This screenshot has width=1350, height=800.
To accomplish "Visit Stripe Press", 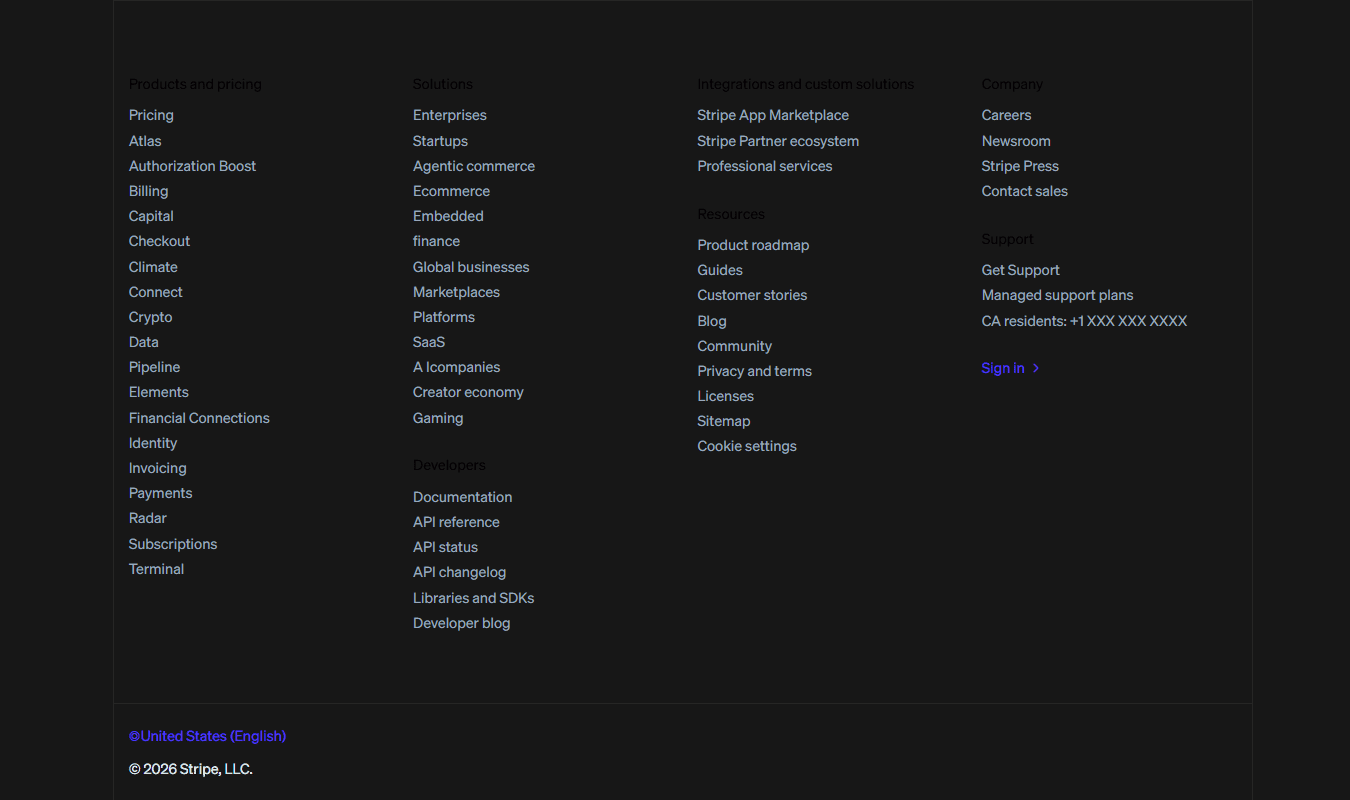I will pos(1020,166).
